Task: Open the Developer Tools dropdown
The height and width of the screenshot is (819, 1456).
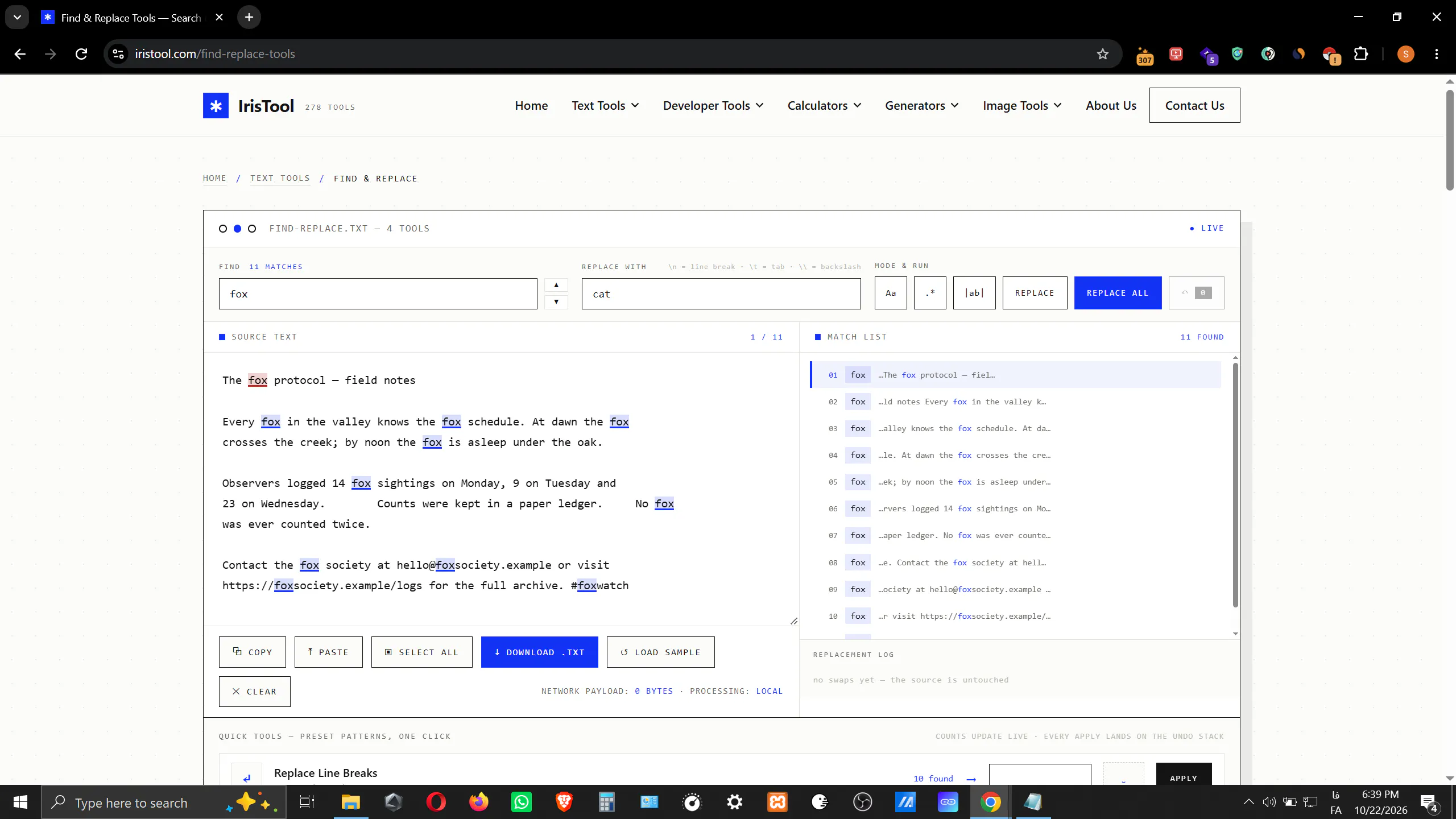Action: pos(713,106)
